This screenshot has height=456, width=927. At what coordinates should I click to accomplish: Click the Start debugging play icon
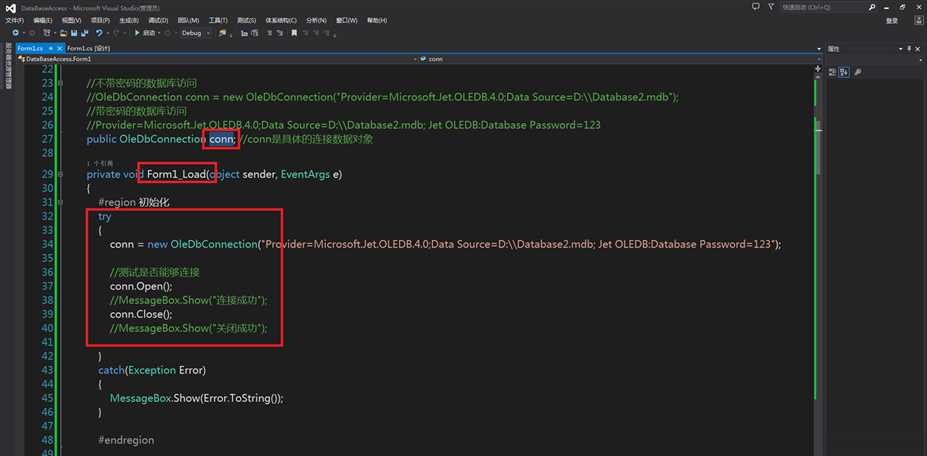point(137,33)
